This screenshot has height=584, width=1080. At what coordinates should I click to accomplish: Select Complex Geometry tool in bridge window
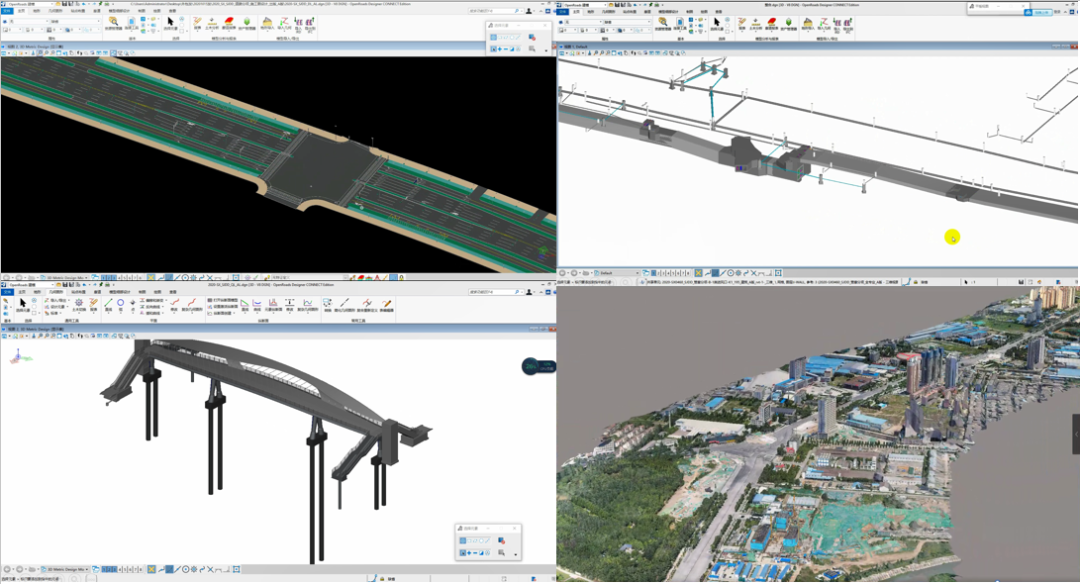pyautogui.click(x=191, y=302)
